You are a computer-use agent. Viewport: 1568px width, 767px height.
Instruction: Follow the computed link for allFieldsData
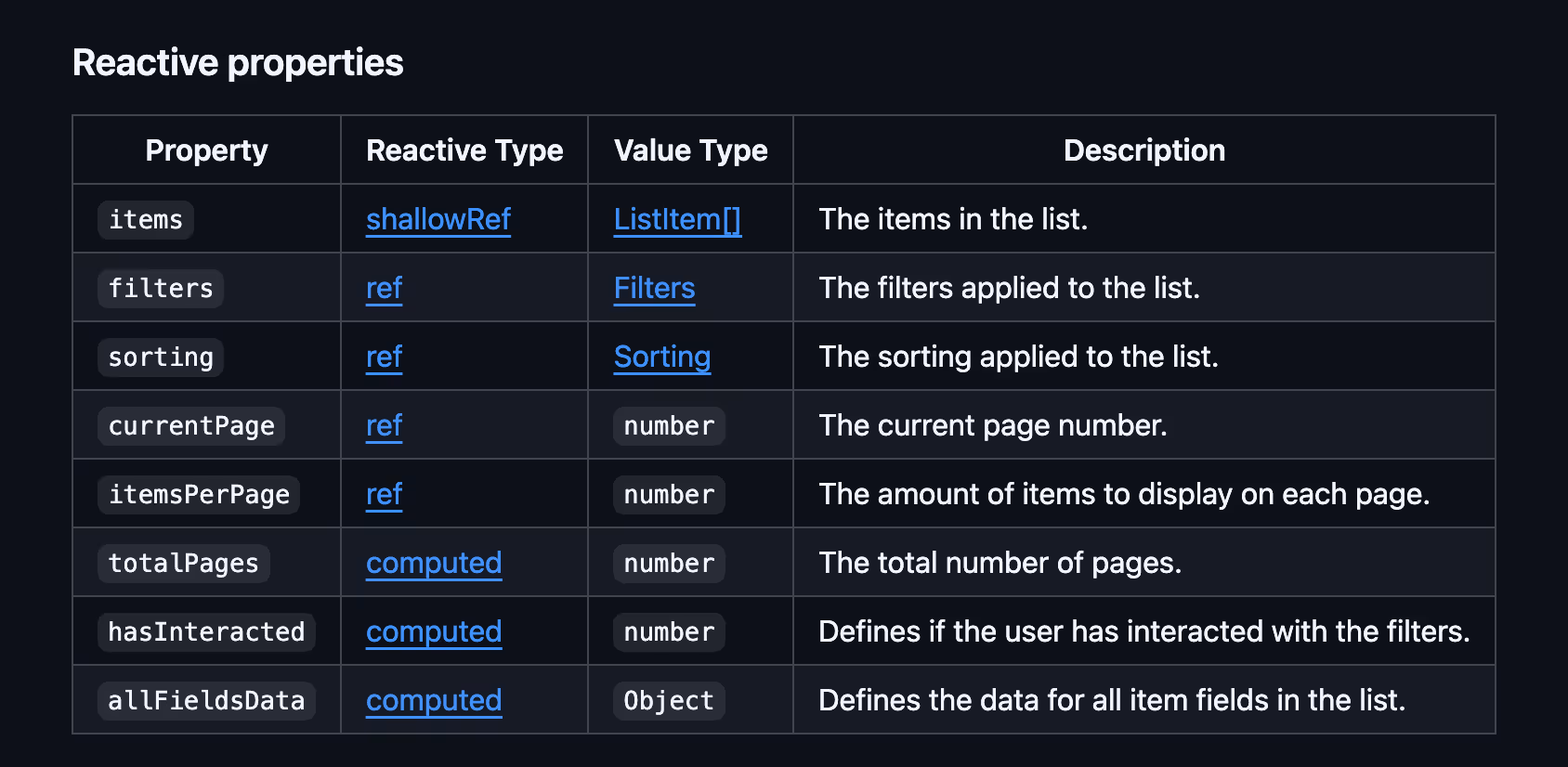click(434, 700)
